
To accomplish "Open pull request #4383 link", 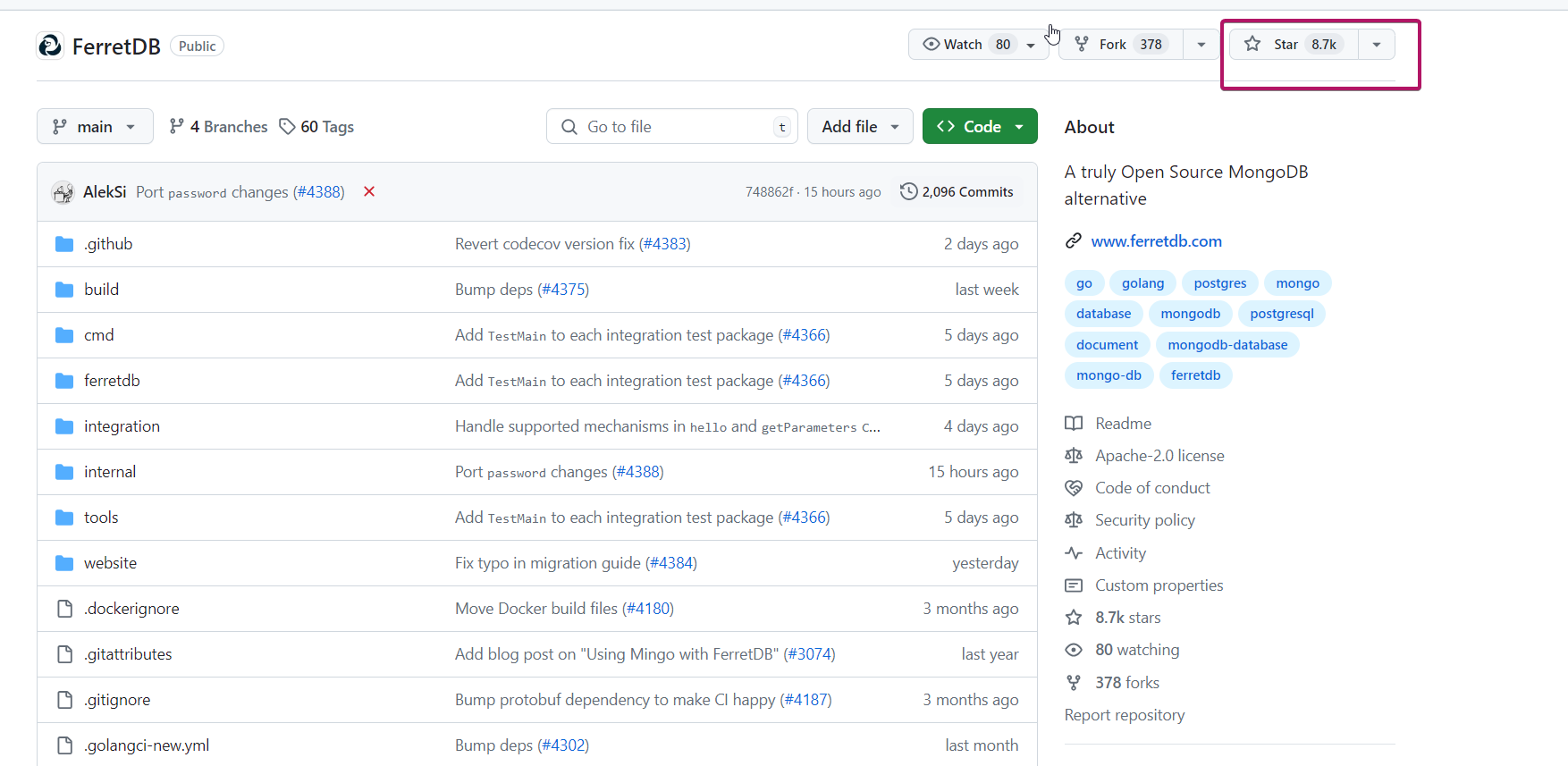I will 665,244.
